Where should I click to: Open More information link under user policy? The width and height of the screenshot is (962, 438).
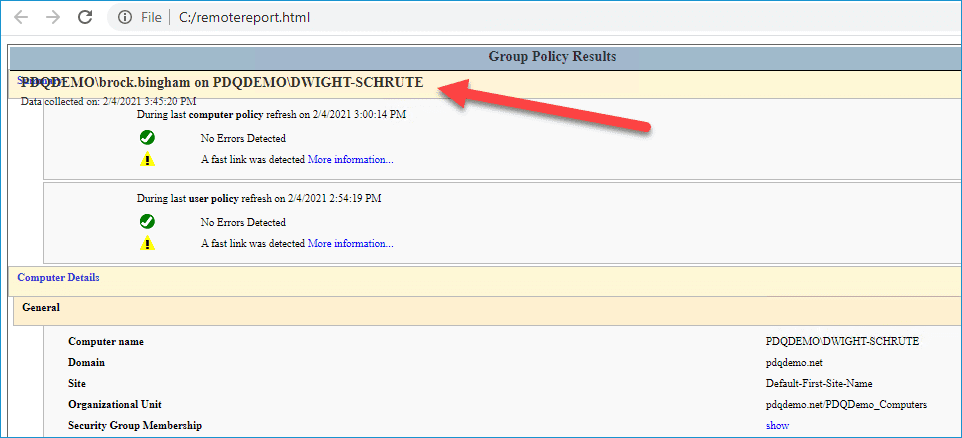[350, 244]
